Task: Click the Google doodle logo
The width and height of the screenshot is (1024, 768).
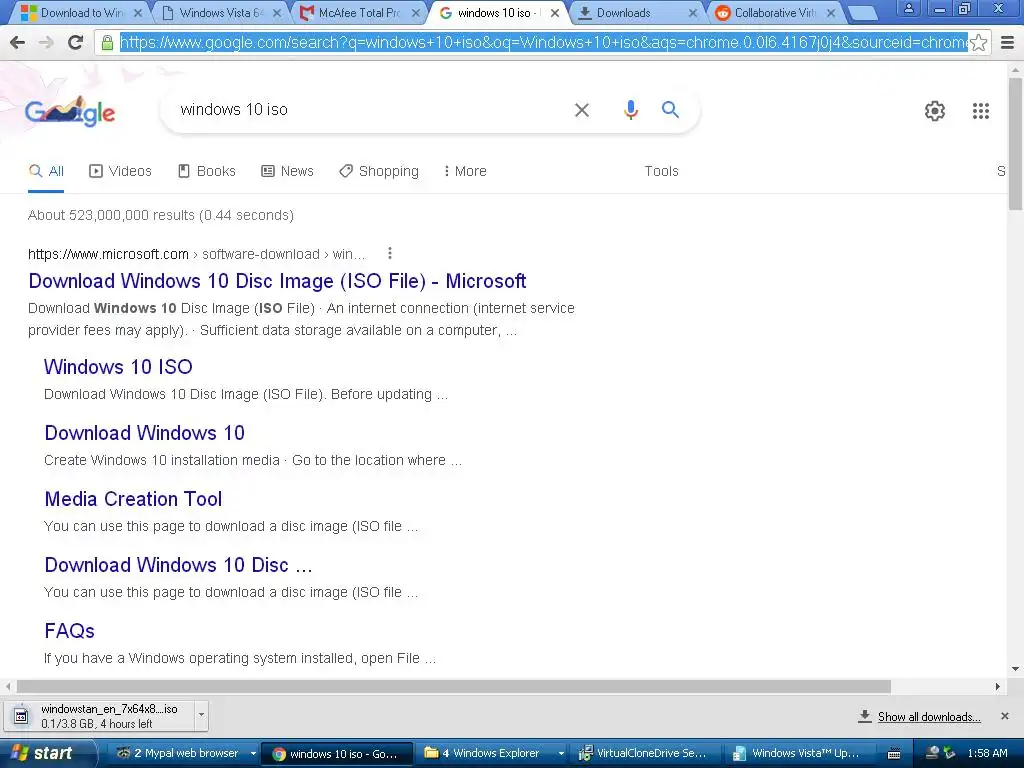Action: click(x=70, y=112)
